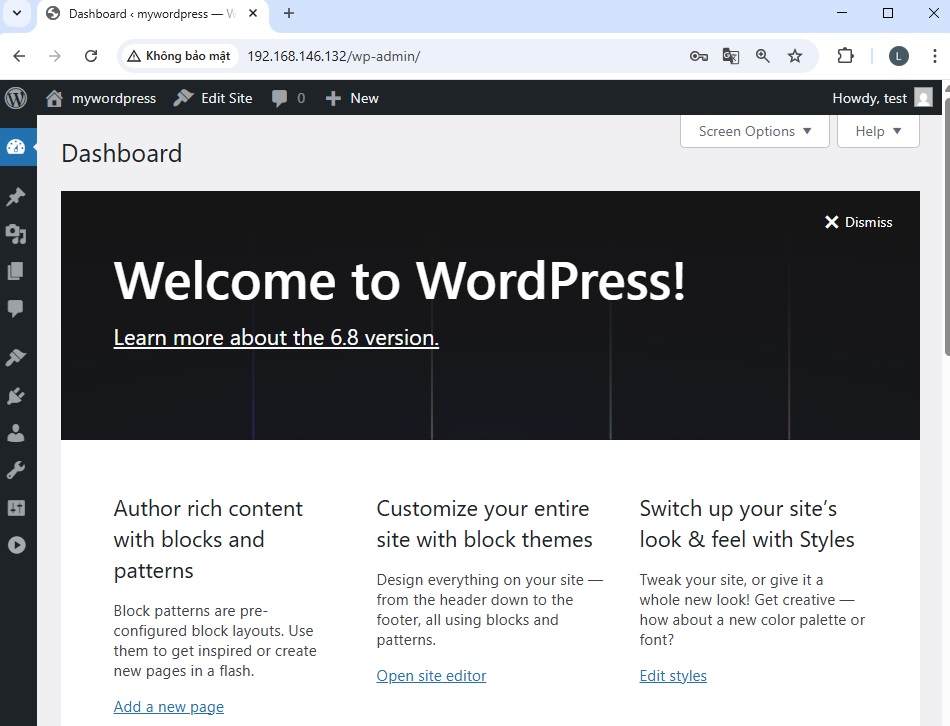
Task: Open the Pages icon in sidebar
Action: [16, 271]
